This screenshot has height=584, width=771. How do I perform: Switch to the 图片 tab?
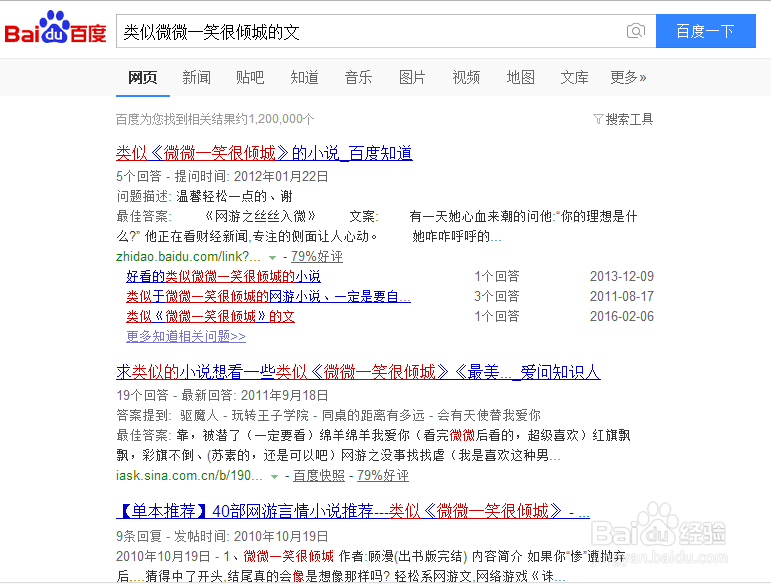click(412, 77)
